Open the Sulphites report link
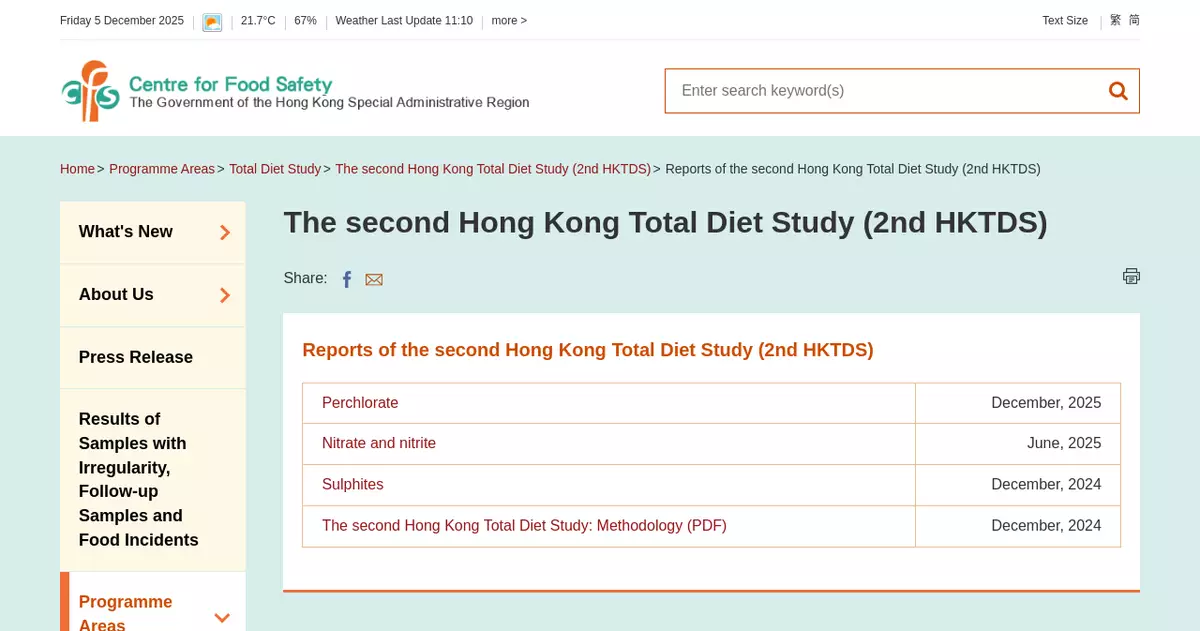1200x631 pixels. (353, 484)
